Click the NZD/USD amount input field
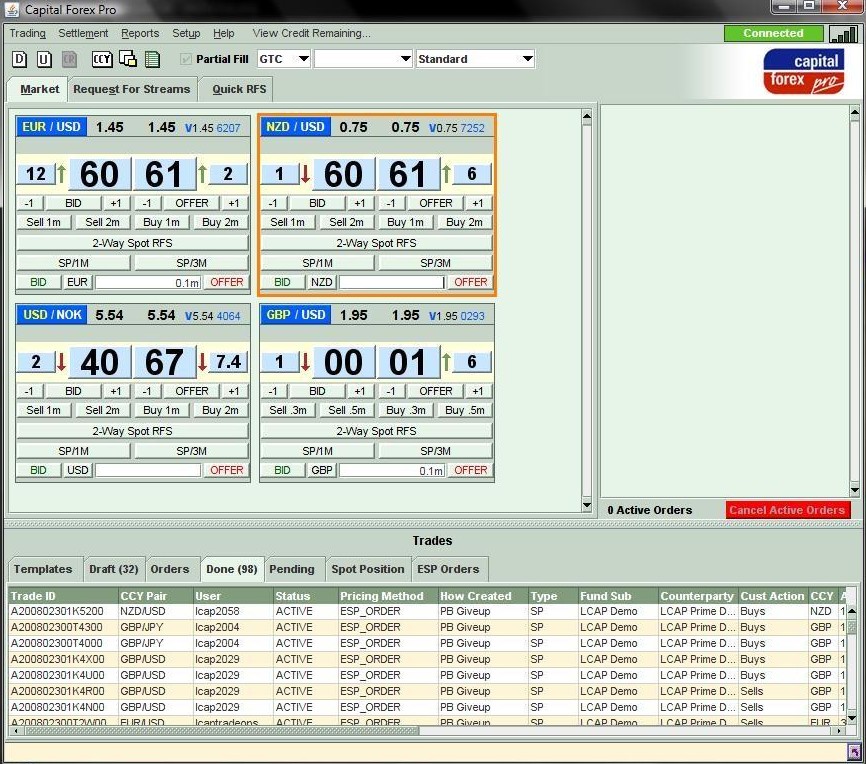This screenshot has width=866, height=764. pos(392,283)
